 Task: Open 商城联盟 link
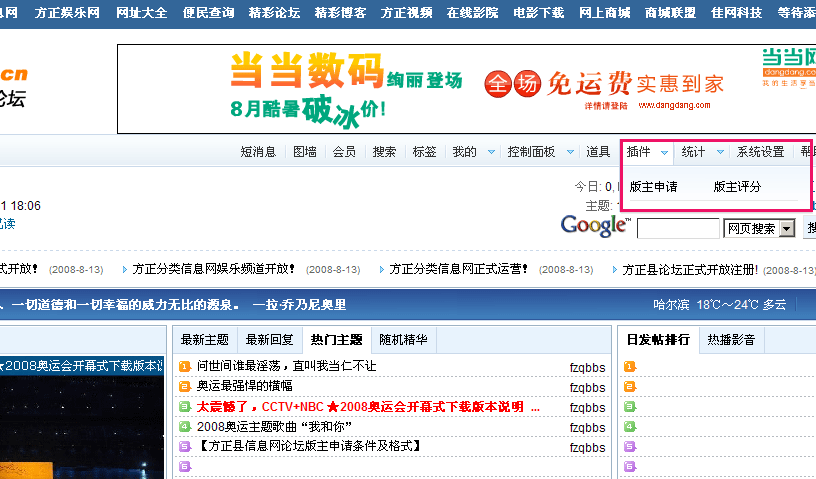point(670,12)
